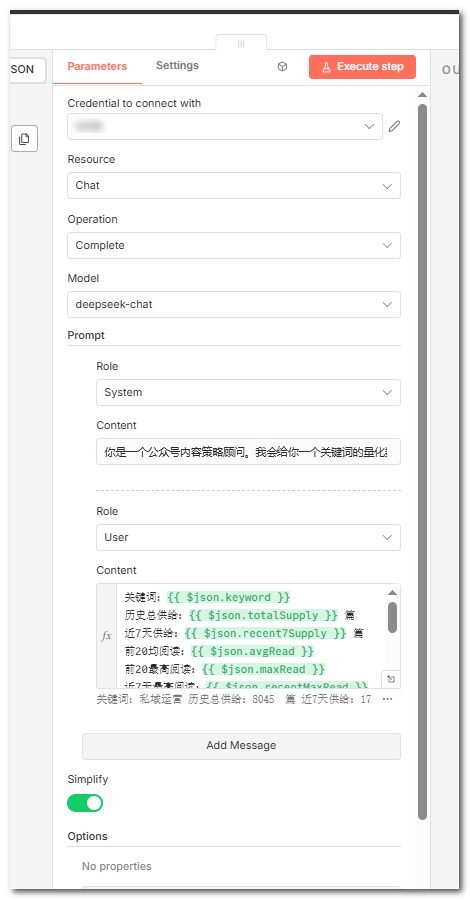Viewport: 470px width, 900px height.
Task: Toggle the Simplify switch off
Action: (85, 802)
